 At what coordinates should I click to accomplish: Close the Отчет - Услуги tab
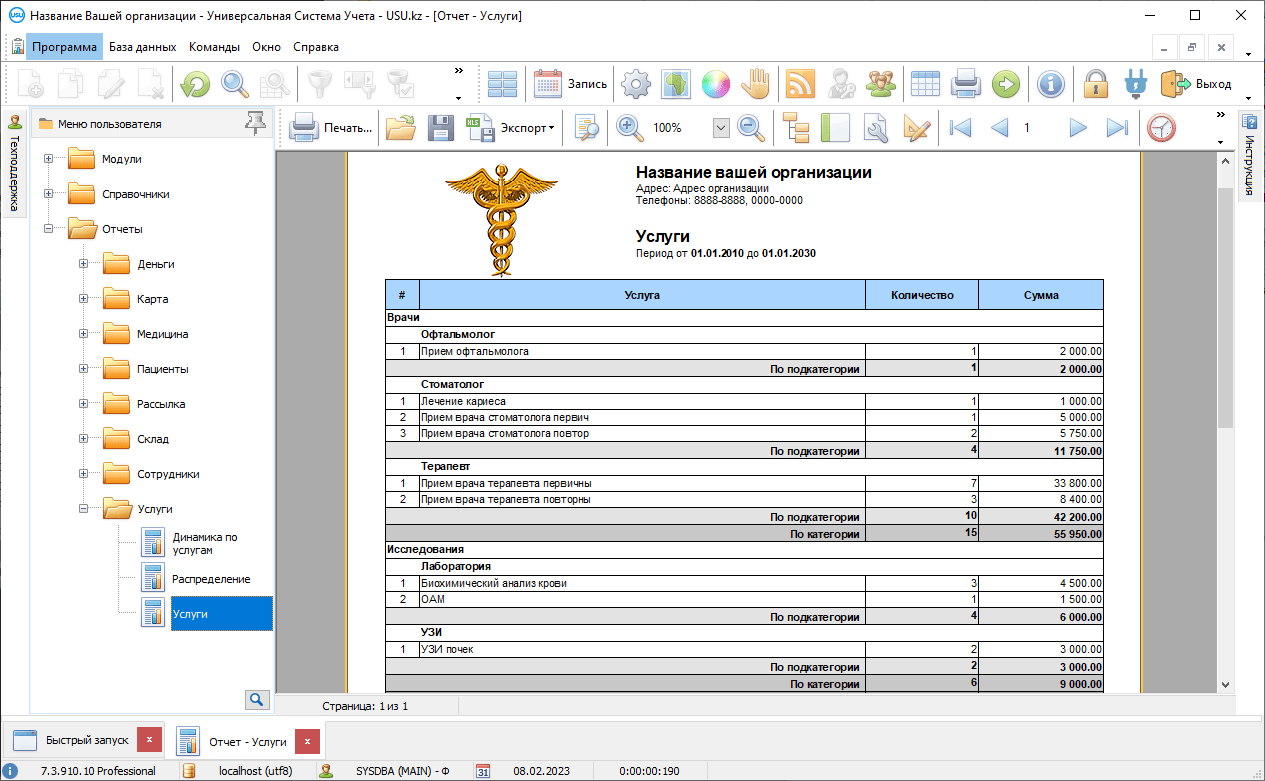point(307,741)
